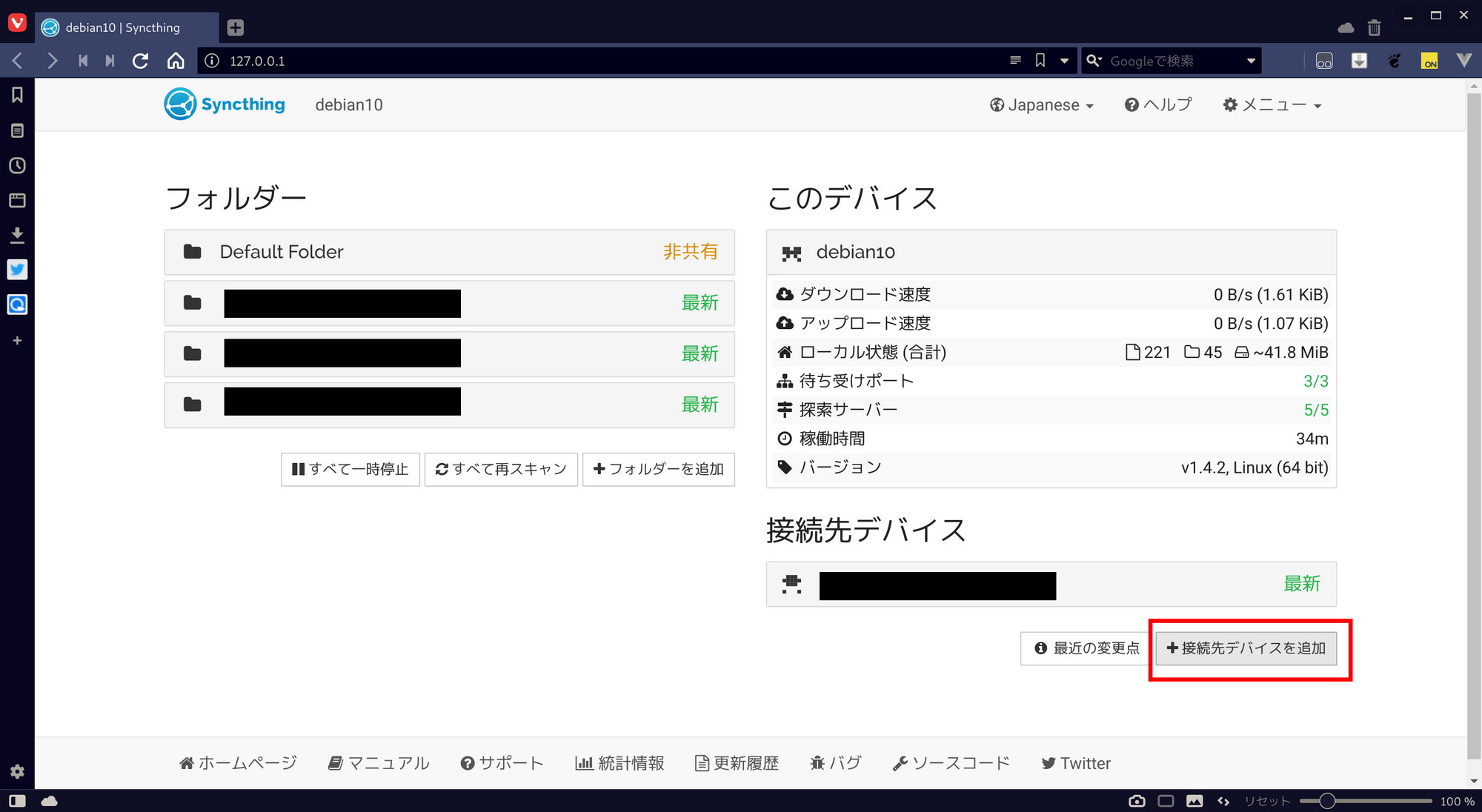This screenshot has width=1482, height=812.
Task: Open the 更新履歴 footer link
Action: pyautogui.click(x=737, y=763)
